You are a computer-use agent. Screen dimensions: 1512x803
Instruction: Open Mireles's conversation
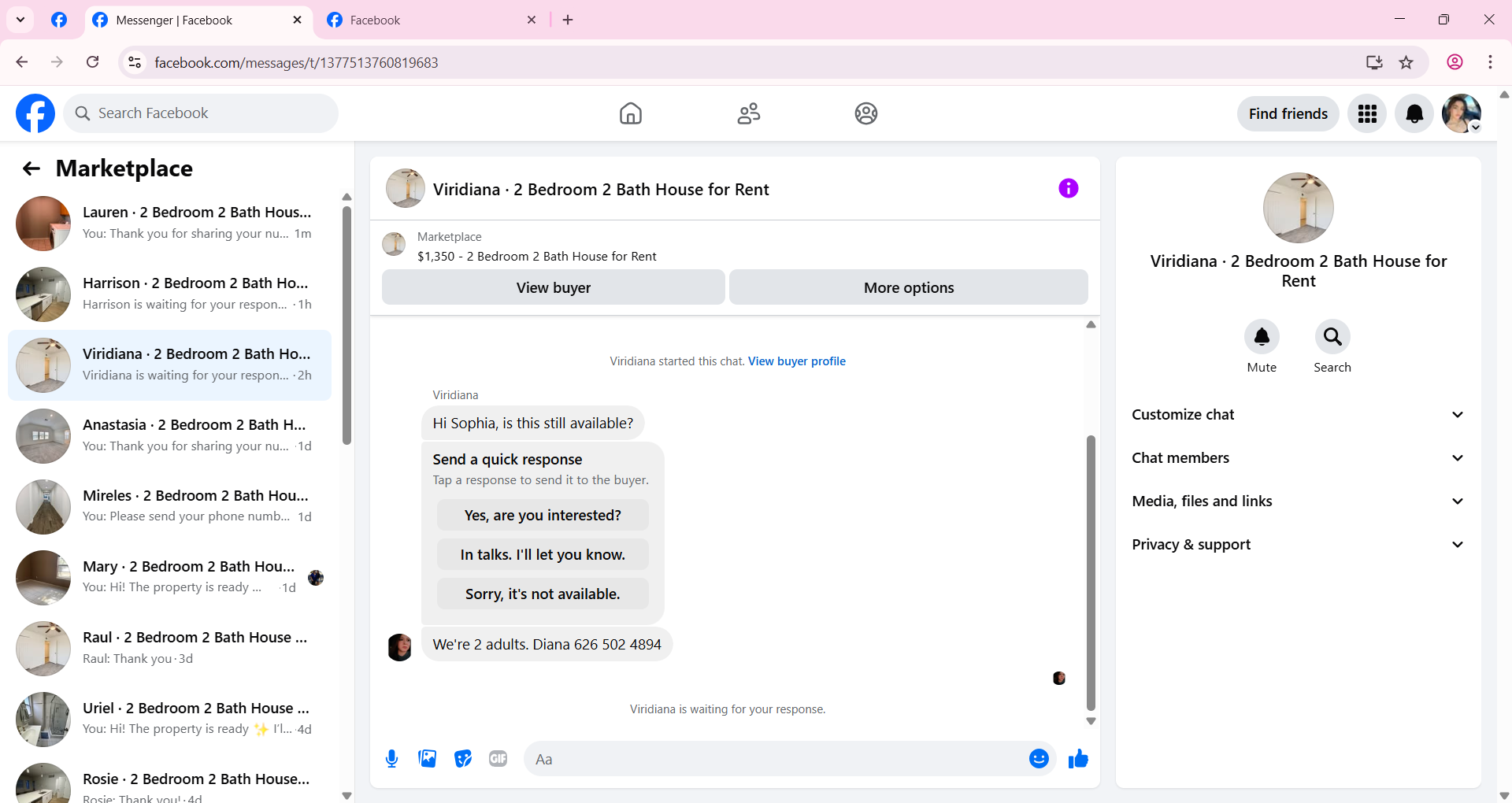coord(169,507)
